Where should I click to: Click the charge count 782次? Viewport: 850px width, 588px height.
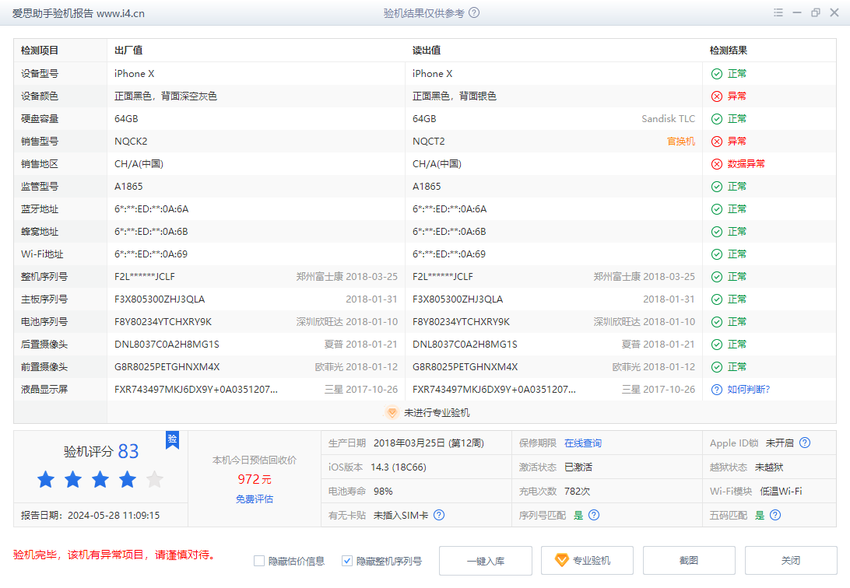click(x=577, y=492)
